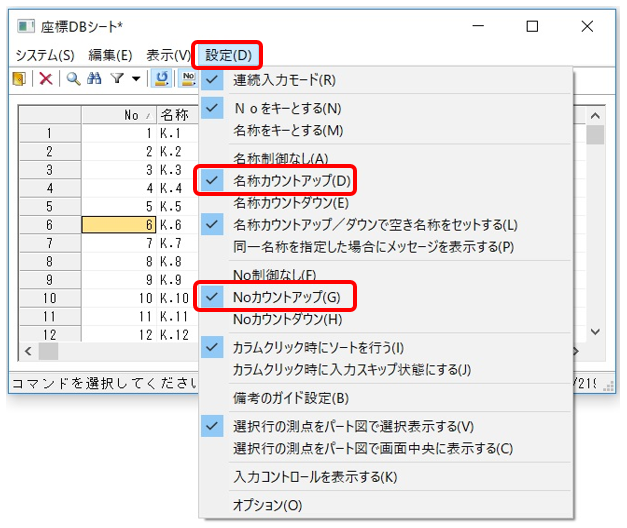
Task: Click the funnel filter icon
Action: click(117, 78)
